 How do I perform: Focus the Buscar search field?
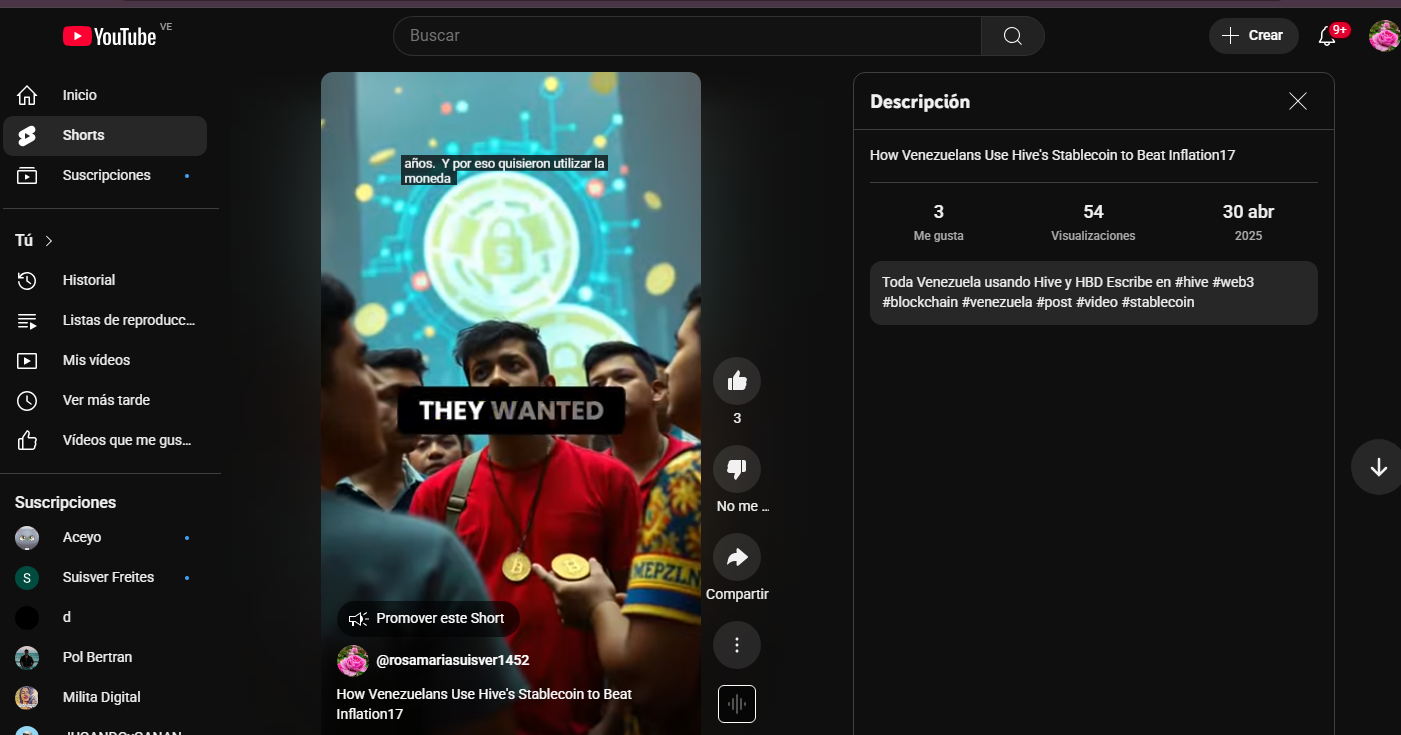688,36
